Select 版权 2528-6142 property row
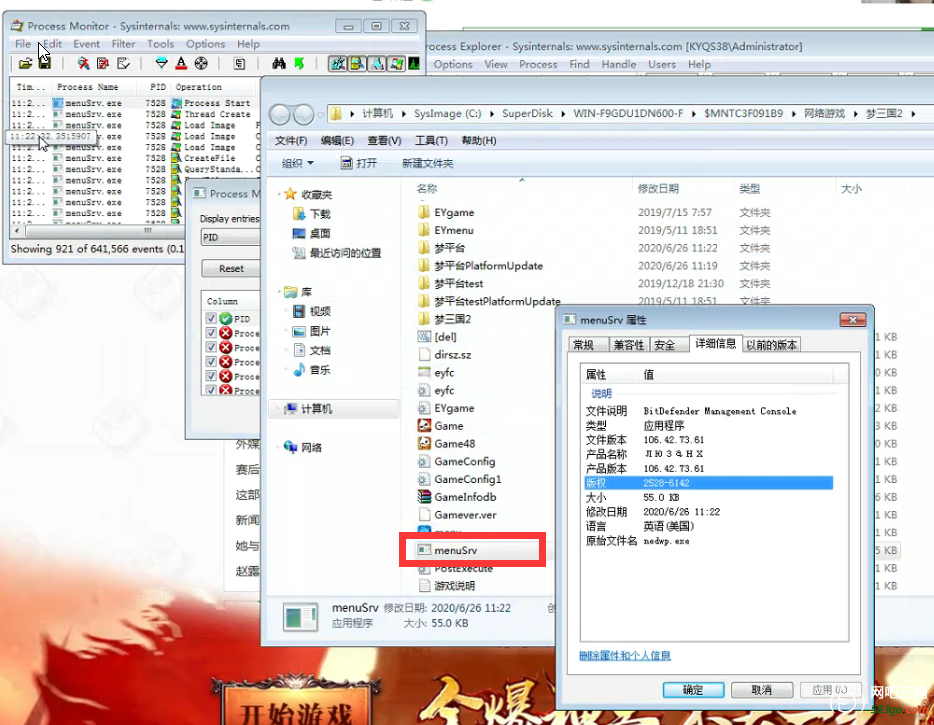Viewport: 934px width, 725px height. (709, 483)
